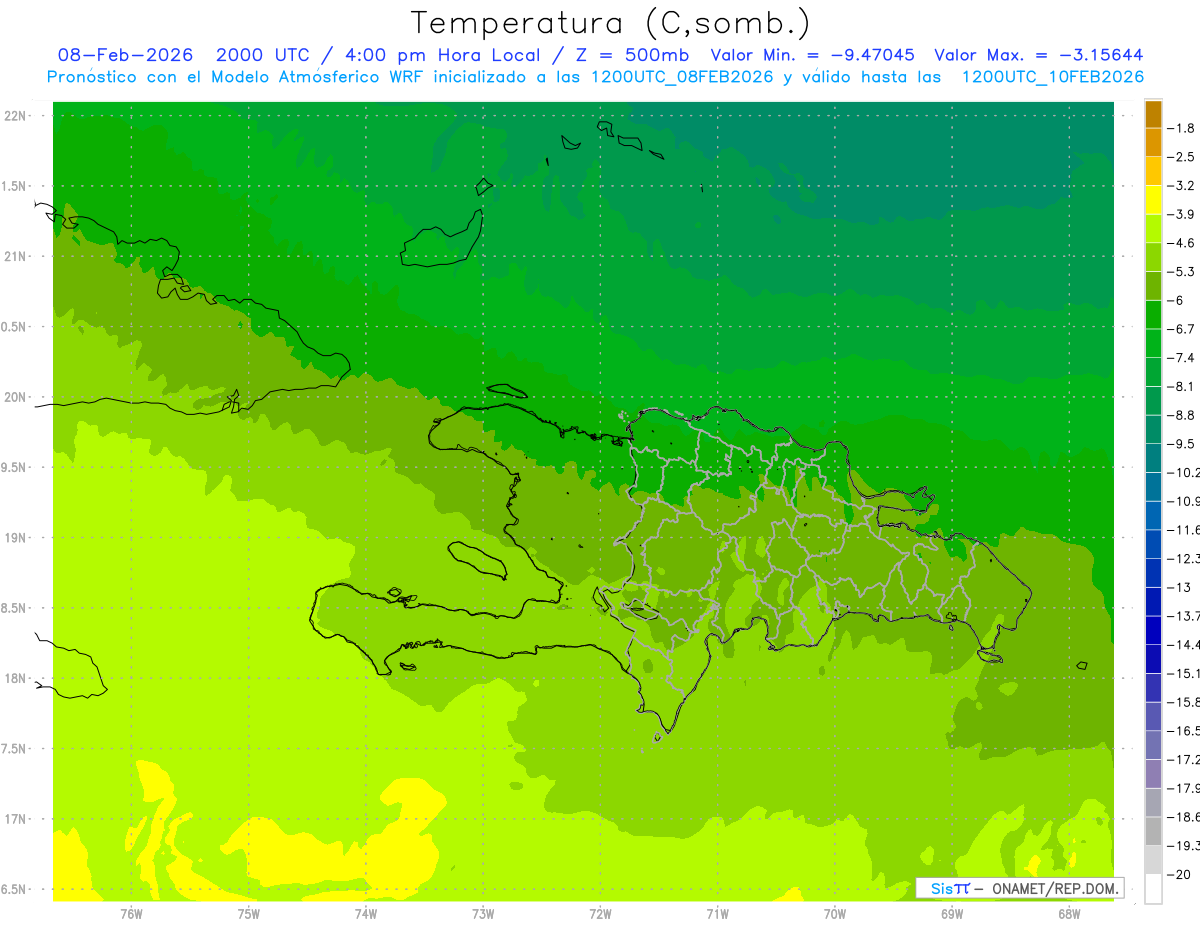
Task: Click the '73W' longitude label
Action: coord(483,913)
